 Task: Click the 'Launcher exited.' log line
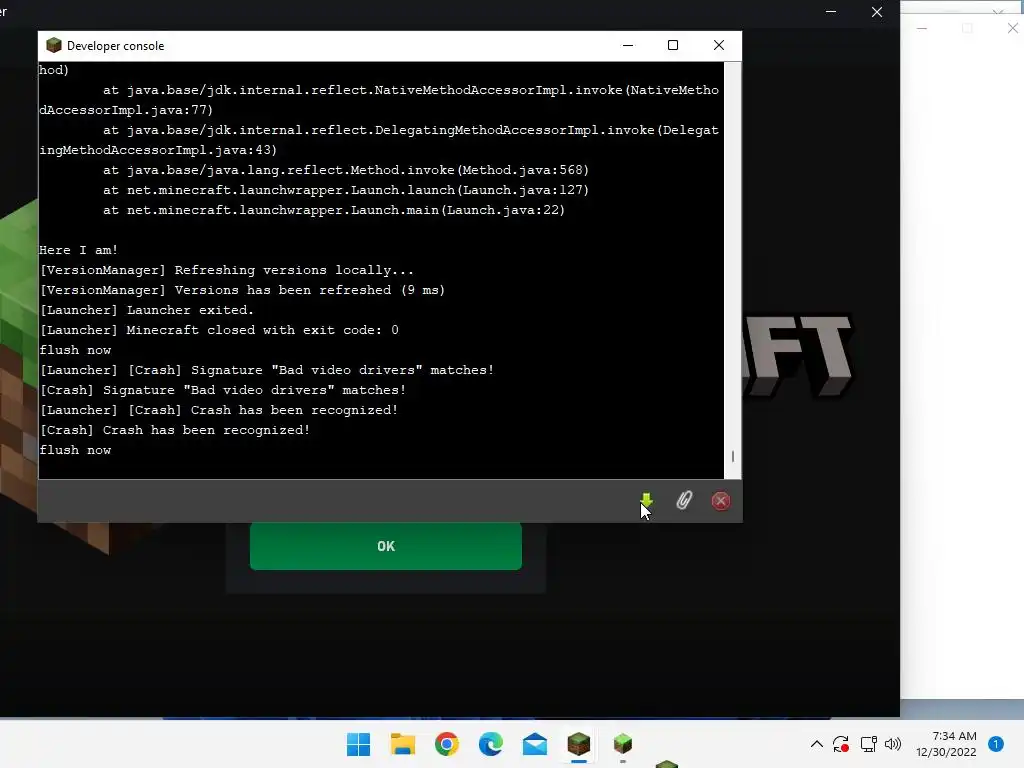pos(147,310)
